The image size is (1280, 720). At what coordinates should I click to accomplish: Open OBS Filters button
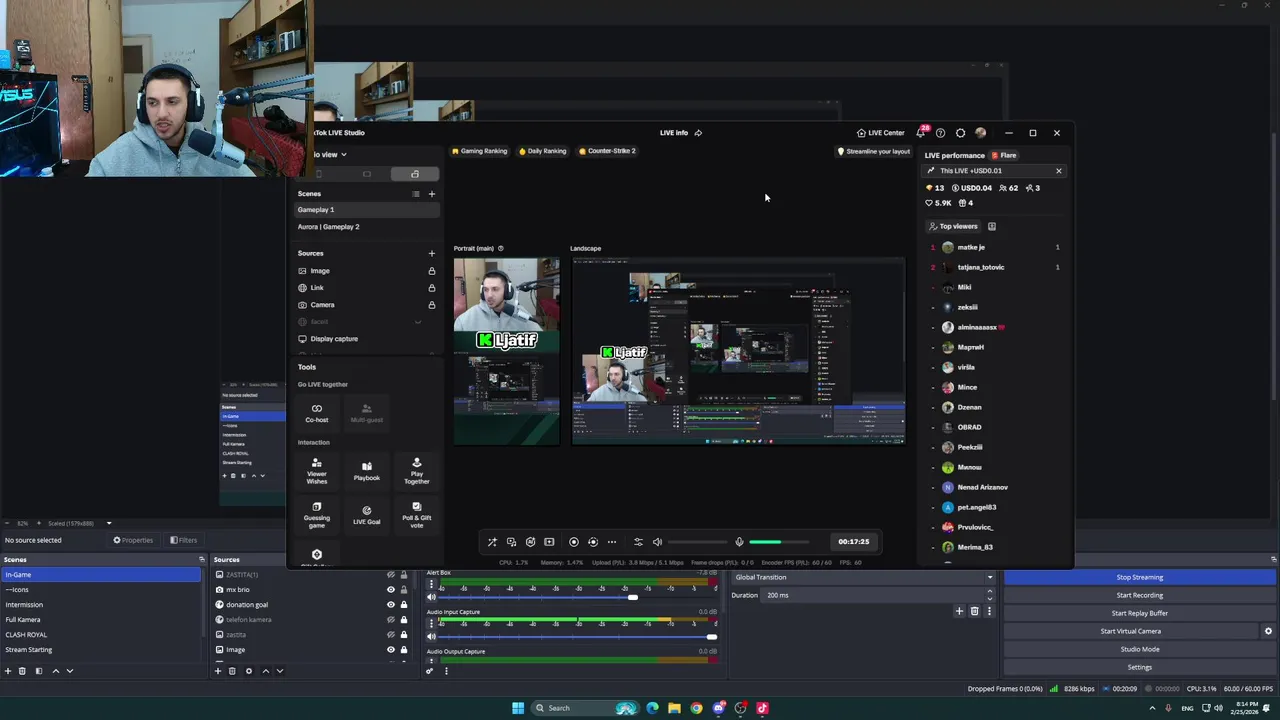(x=183, y=540)
